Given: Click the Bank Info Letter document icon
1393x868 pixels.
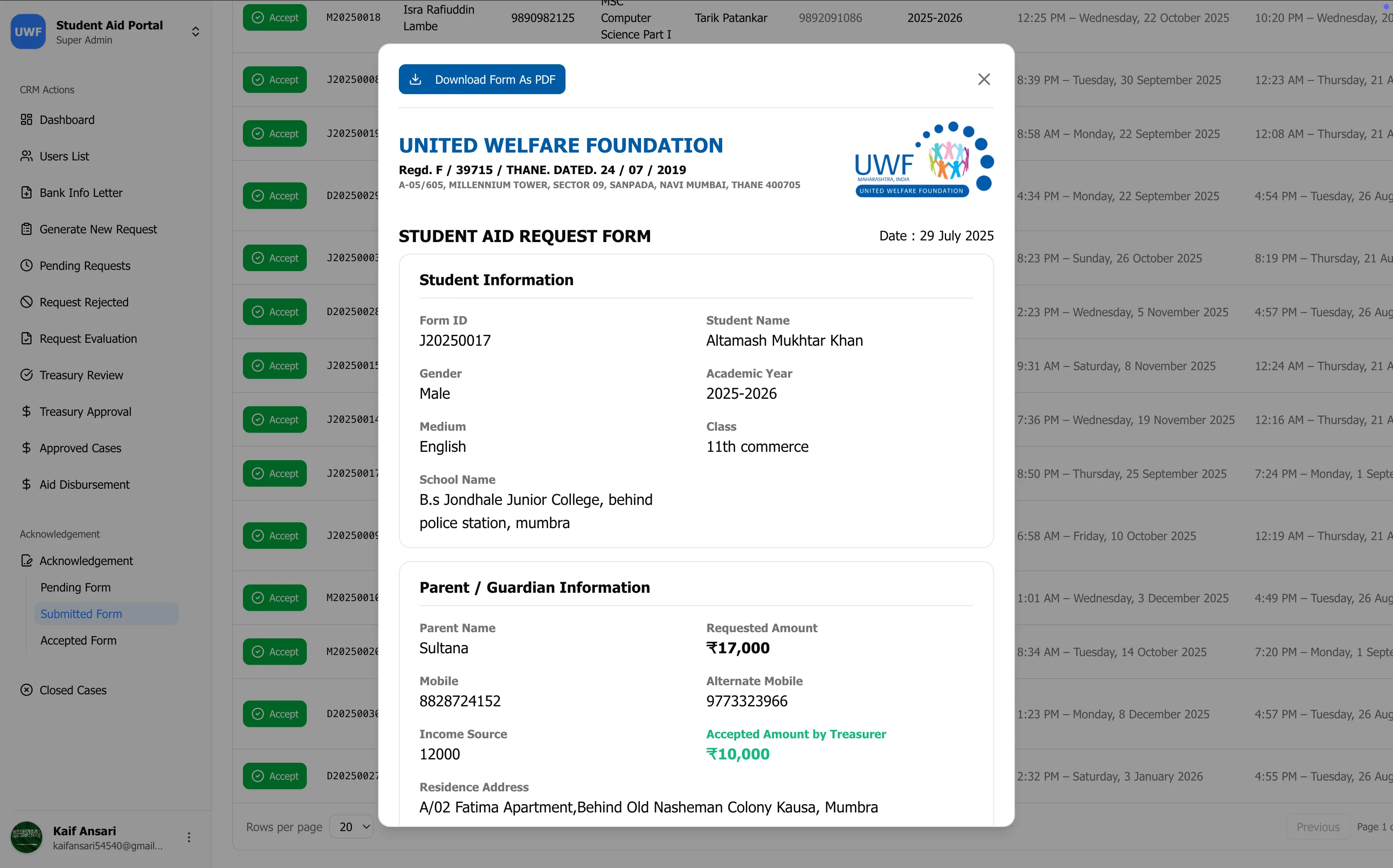Looking at the screenshot, I should [27, 192].
